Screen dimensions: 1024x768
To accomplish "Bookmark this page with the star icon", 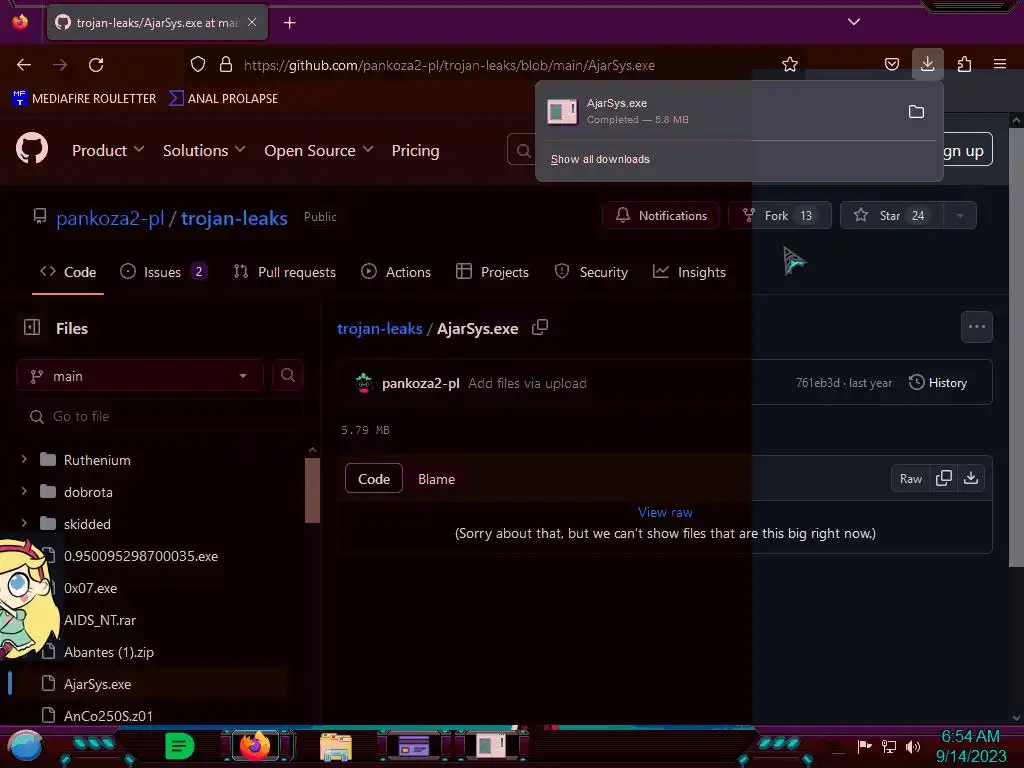I will (x=790, y=64).
